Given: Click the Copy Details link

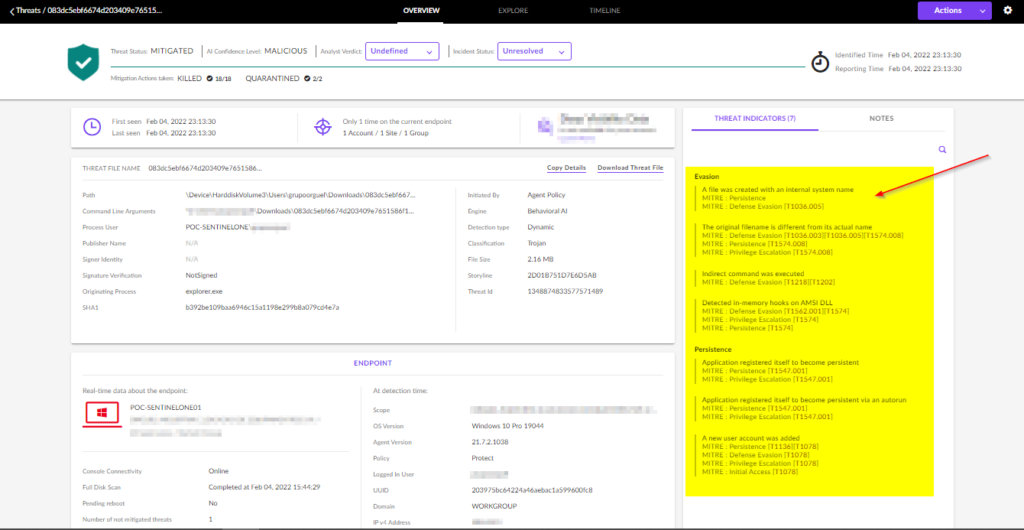Looking at the screenshot, I should tap(566, 168).
